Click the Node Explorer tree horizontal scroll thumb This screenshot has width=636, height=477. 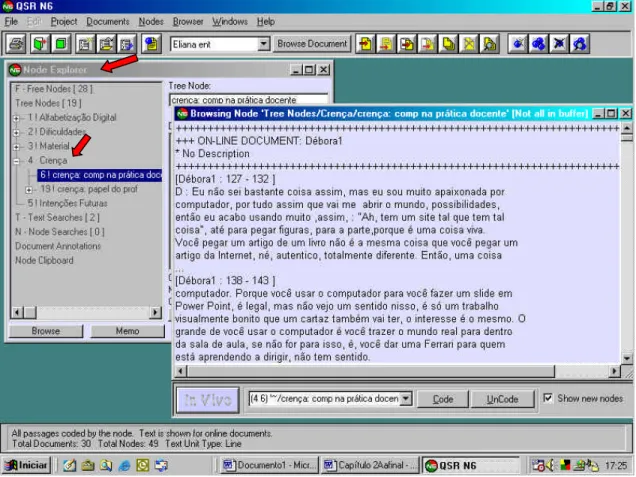tap(30, 312)
